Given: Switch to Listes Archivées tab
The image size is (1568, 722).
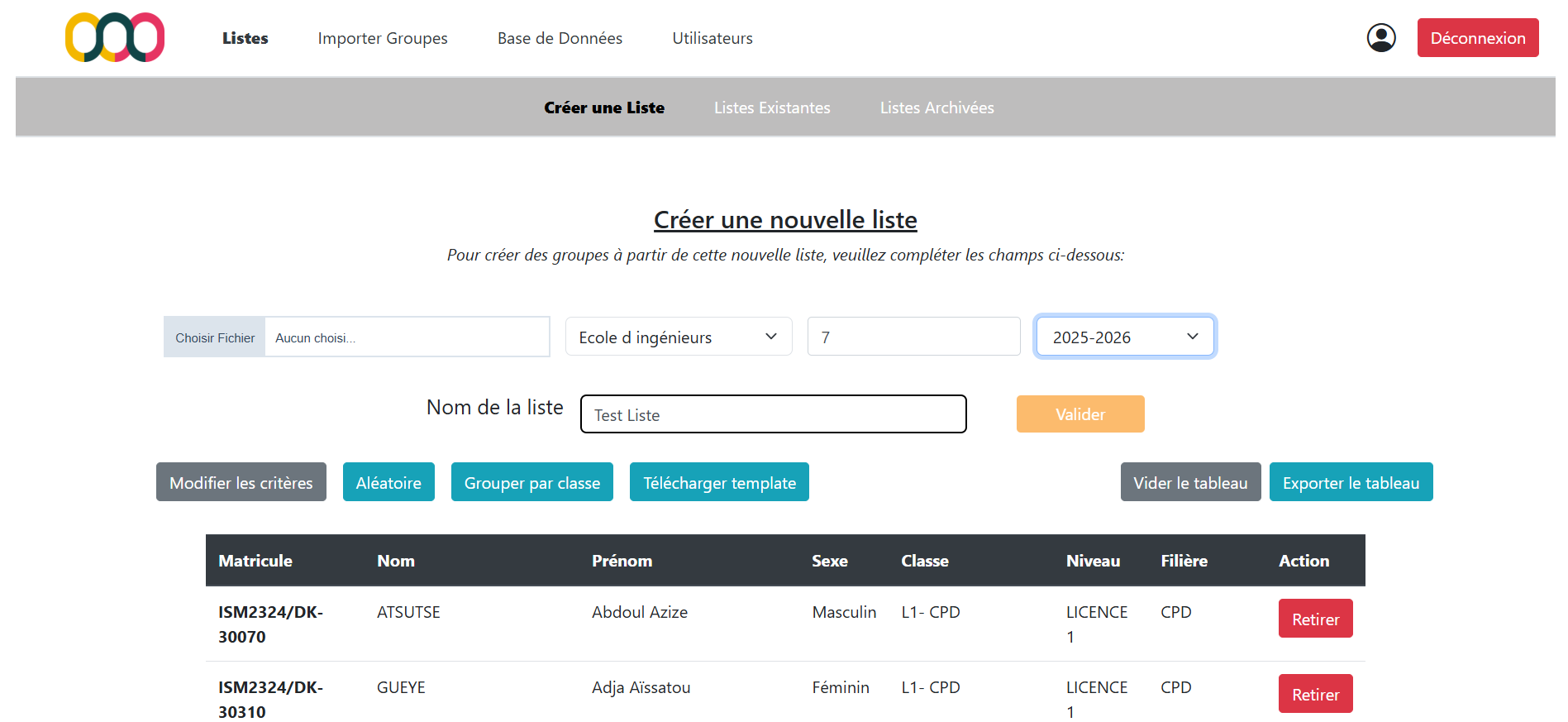Looking at the screenshot, I should click(x=937, y=108).
